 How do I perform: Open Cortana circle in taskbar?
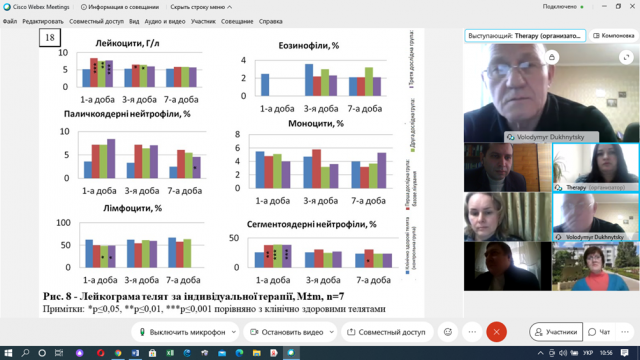point(42,353)
